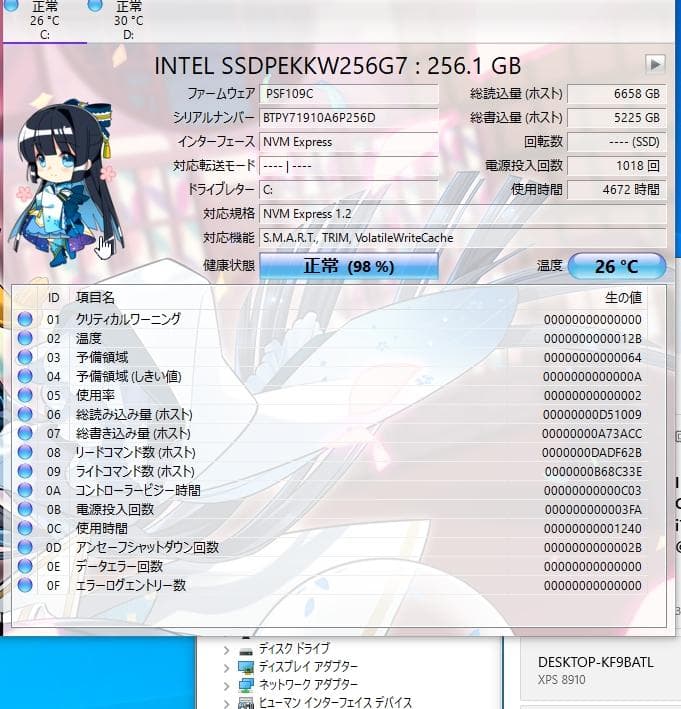
Task: Click the total host reads value 6658 GB
Action: click(617, 94)
